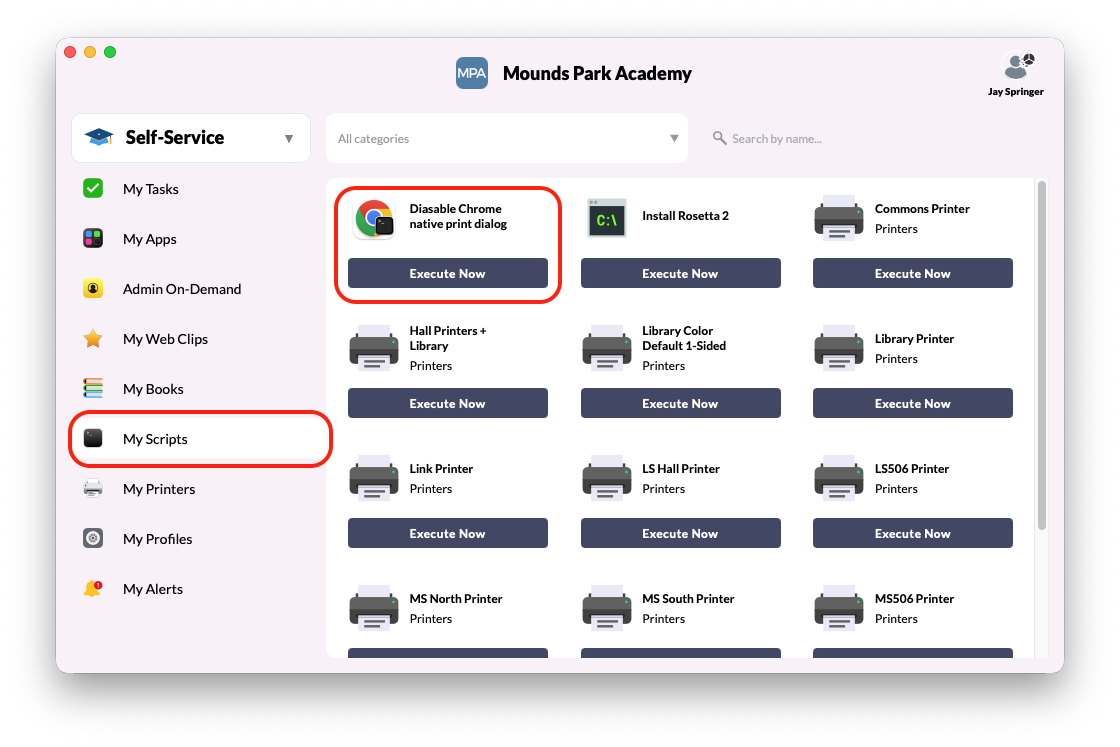The width and height of the screenshot is (1120, 747).
Task: Expand the Self-Service dropdown arrow
Action: [x=289, y=139]
